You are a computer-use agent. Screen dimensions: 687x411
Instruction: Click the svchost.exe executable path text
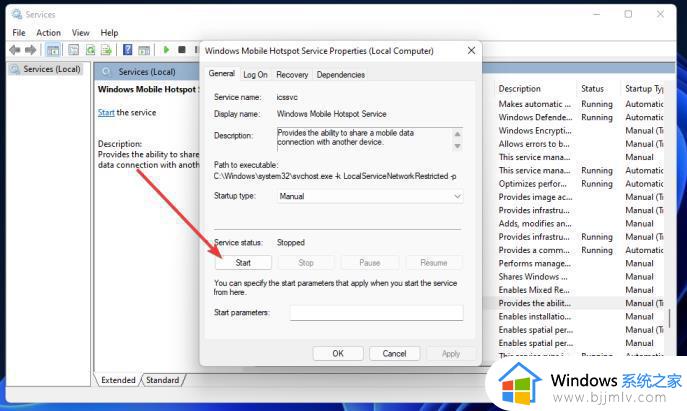[x=335, y=176]
